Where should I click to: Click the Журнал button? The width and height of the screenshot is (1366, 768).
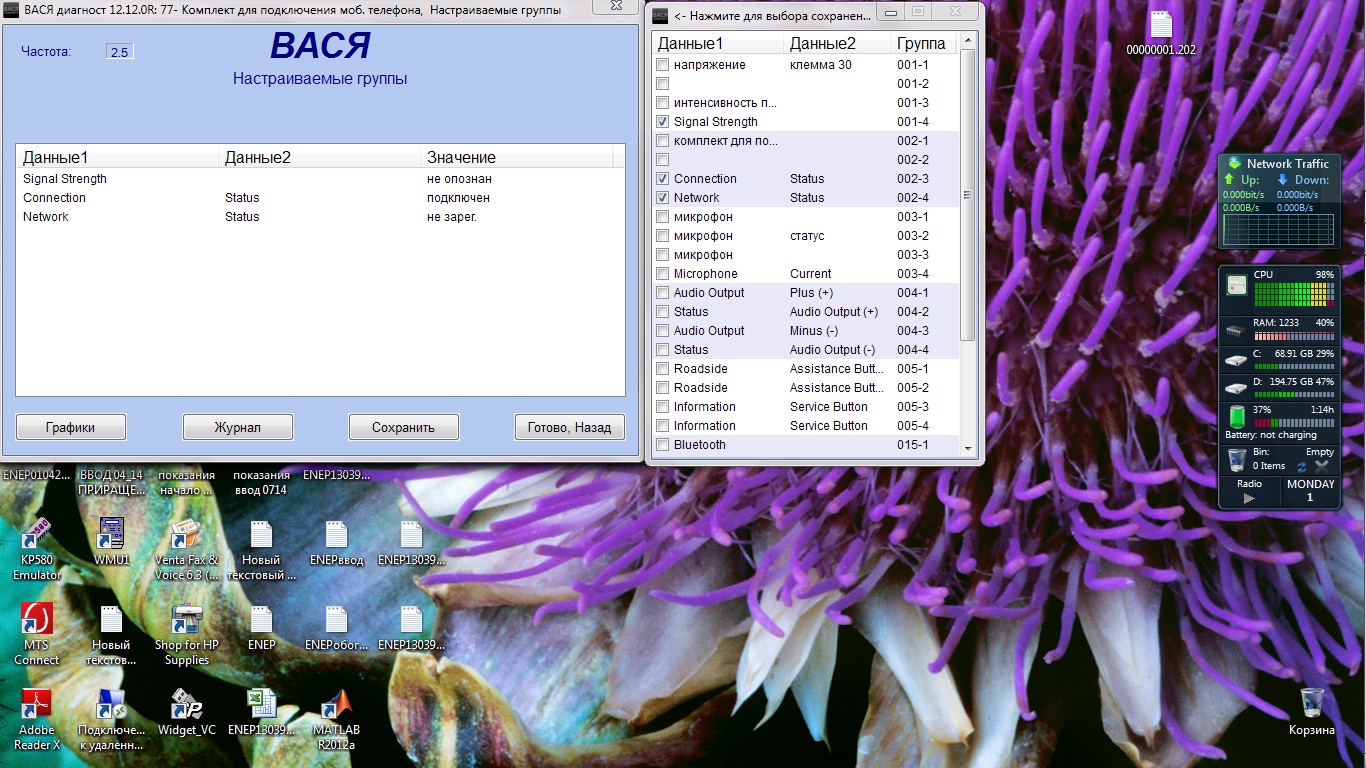pyautogui.click(x=237, y=427)
